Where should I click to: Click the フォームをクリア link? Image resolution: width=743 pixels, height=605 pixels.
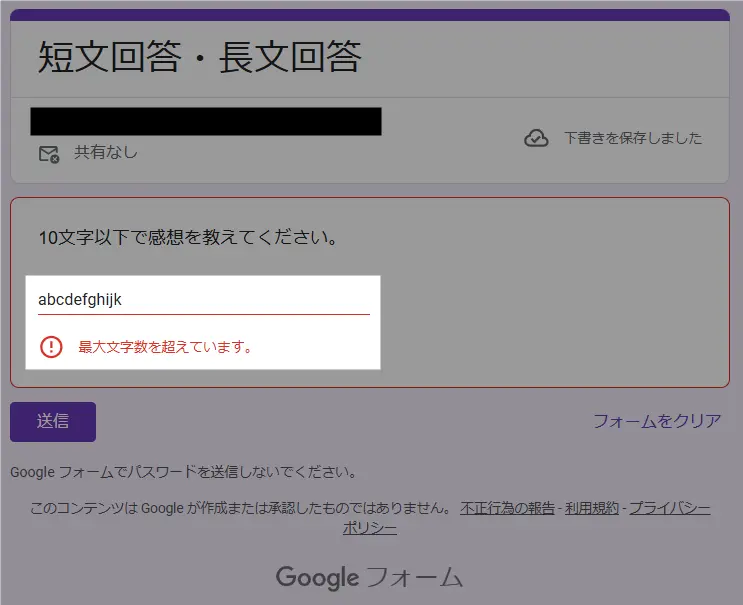pos(657,421)
